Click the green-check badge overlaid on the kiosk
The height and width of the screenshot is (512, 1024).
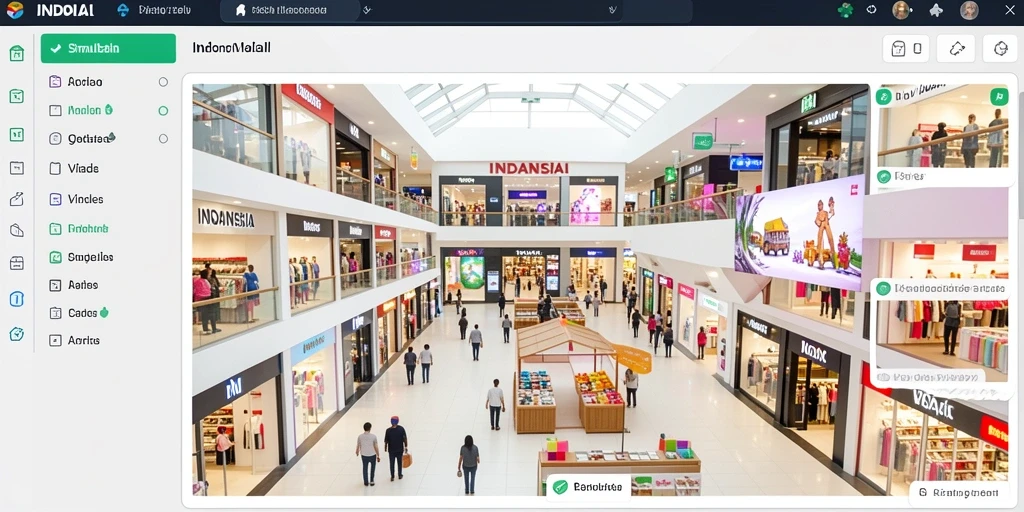(x=587, y=487)
